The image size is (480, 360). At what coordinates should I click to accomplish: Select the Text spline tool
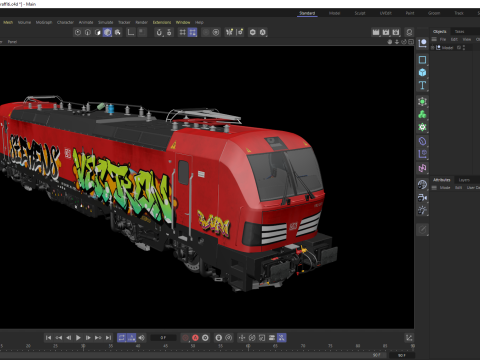pos(422,85)
